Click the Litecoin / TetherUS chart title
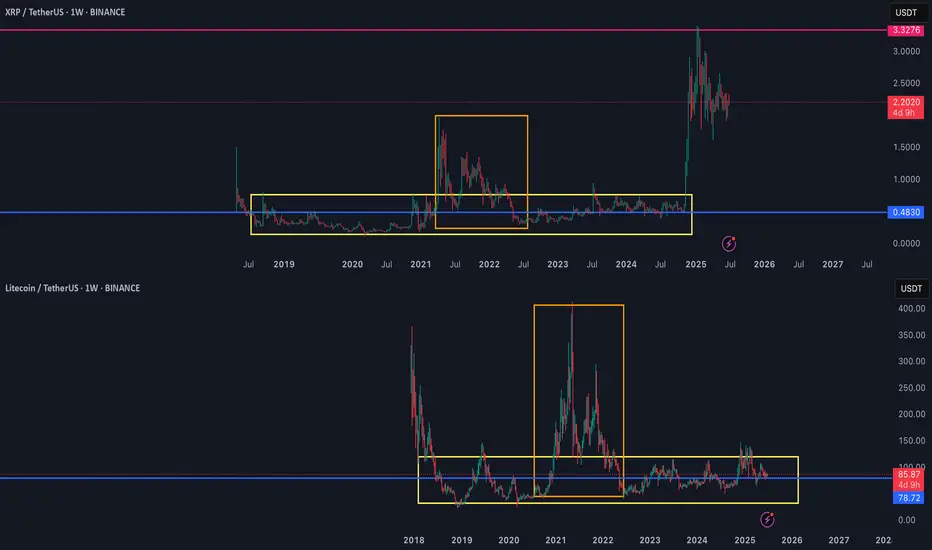This screenshot has height=550, width=932. pyautogui.click(x=73, y=288)
